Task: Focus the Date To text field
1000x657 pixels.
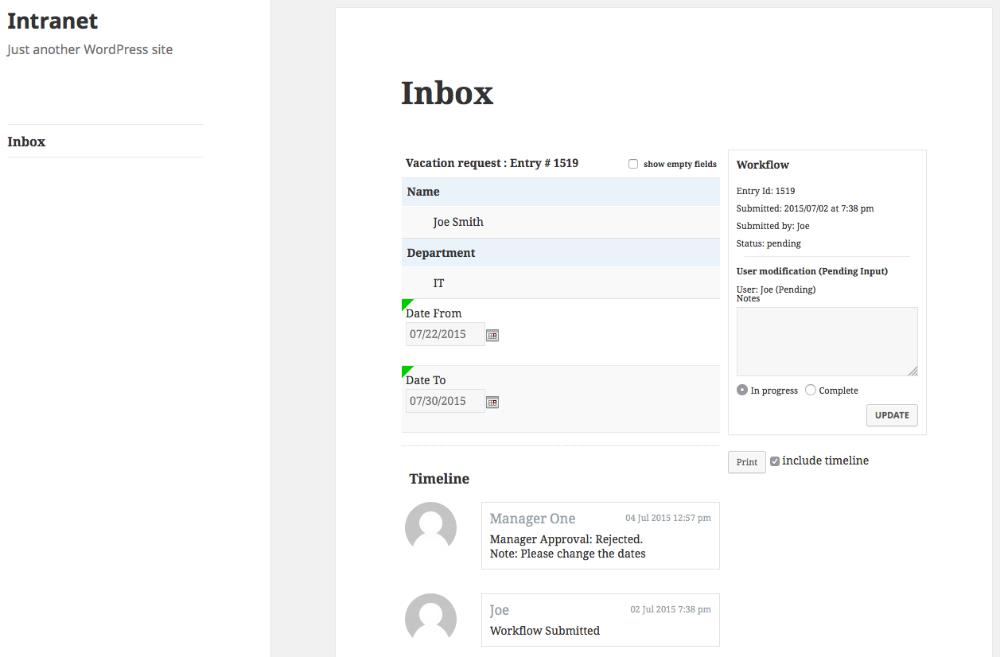Action: click(444, 401)
